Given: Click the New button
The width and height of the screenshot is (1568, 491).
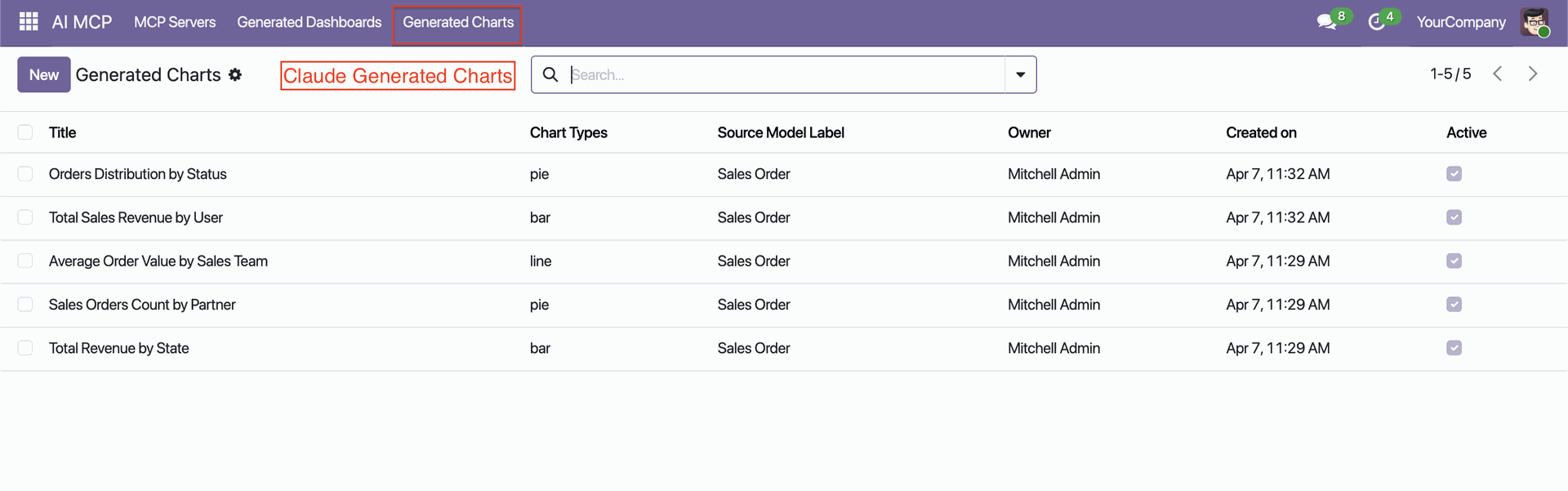Looking at the screenshot, I should tap(44, 75).
